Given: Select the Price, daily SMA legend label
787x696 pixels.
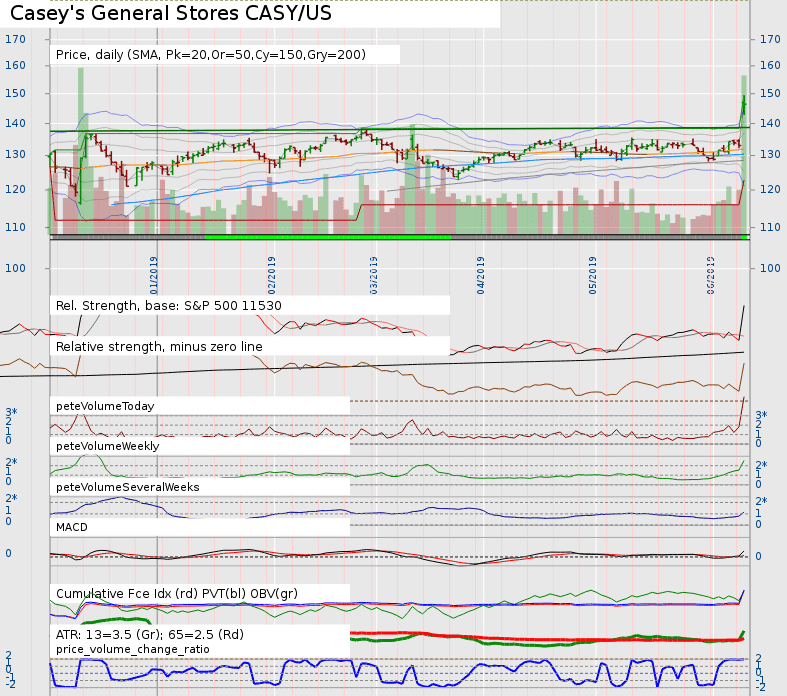Looking at the screenshot, I should click(x=211, y=54).
